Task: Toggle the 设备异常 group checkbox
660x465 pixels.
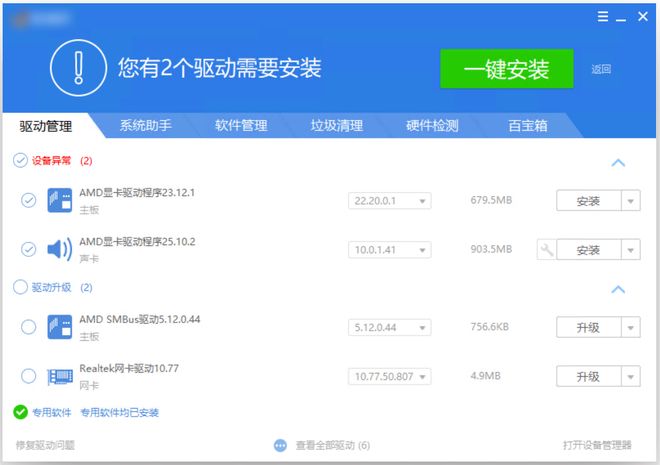Action: (x=20, y=160)
